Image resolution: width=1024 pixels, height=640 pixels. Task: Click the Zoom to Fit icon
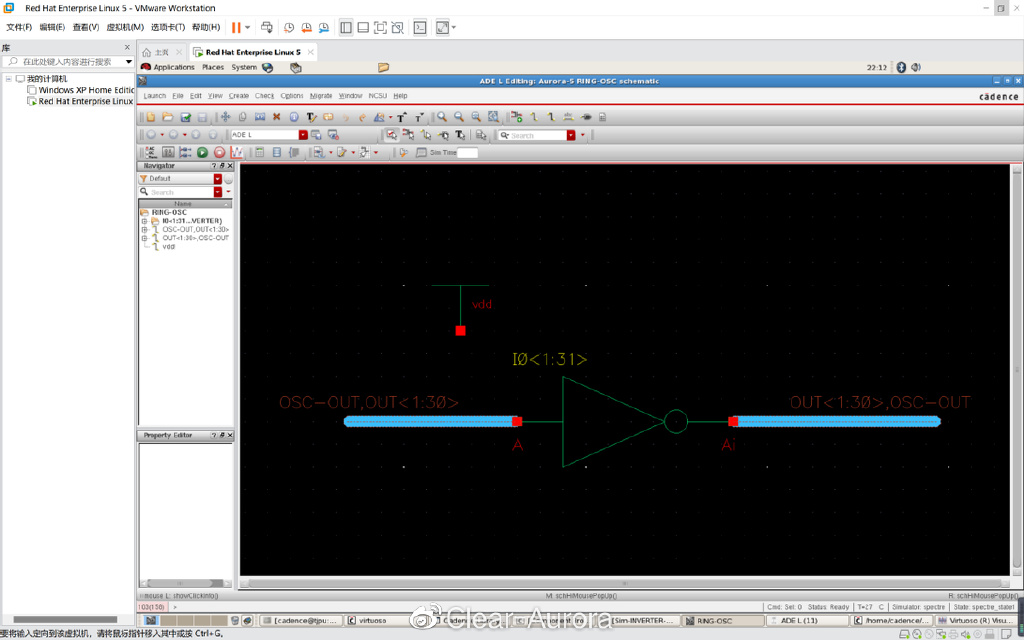493,117
